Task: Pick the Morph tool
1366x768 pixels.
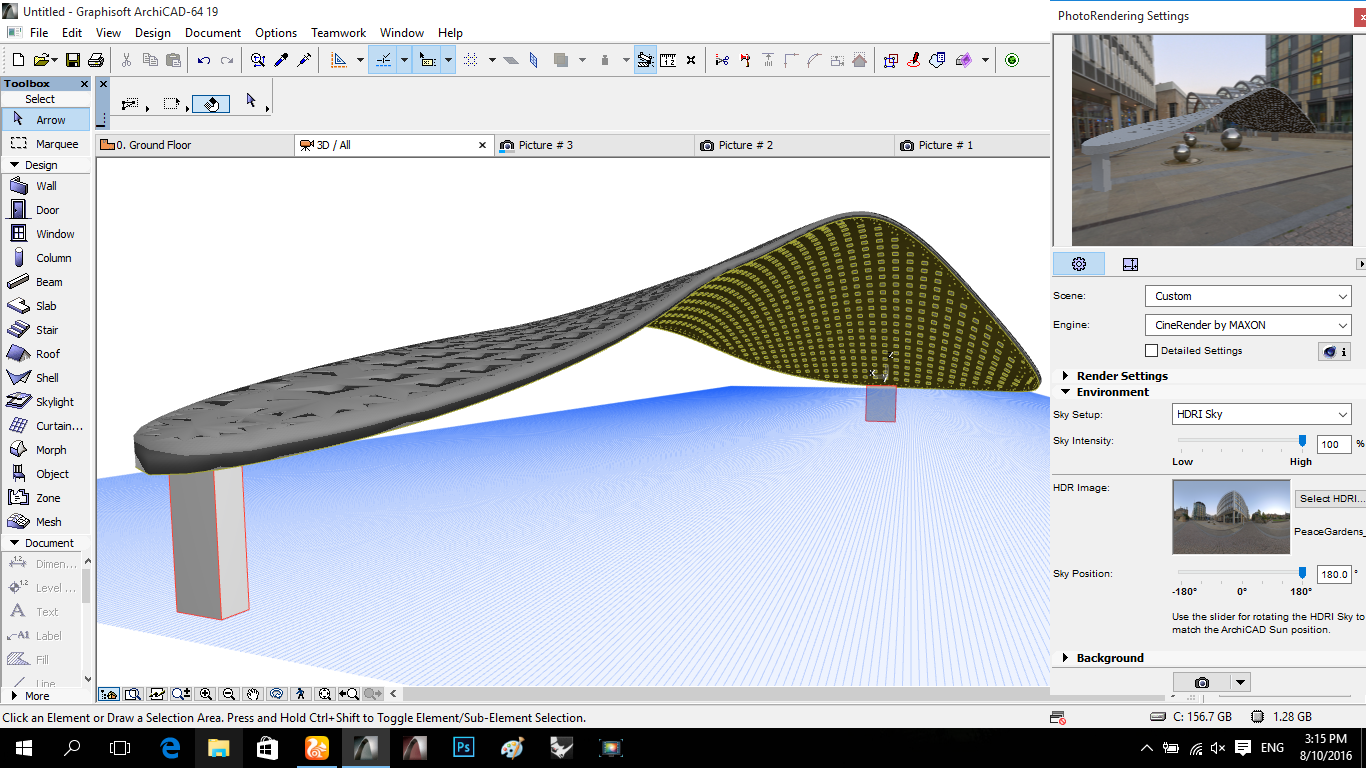Action: [x=50, y=450]
